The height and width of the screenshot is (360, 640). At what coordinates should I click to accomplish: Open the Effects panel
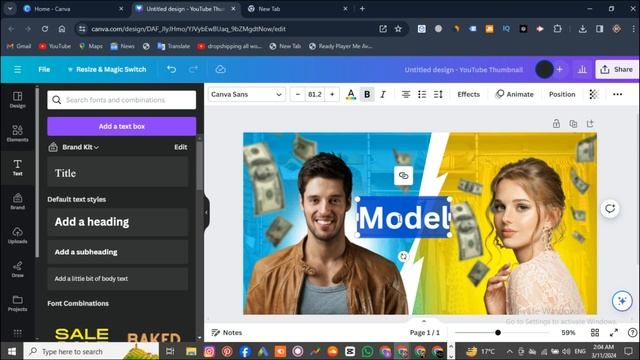point(468,94)
